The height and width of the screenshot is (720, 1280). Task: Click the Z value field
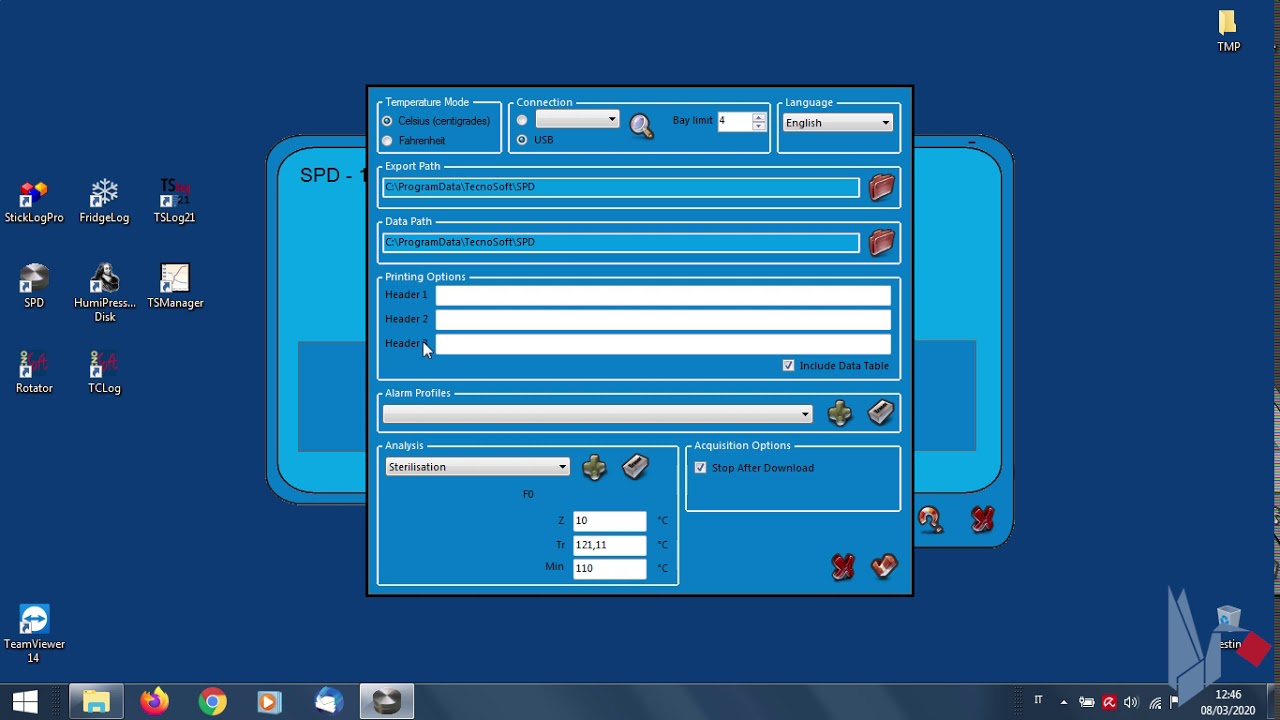click(x=610, y=521)
